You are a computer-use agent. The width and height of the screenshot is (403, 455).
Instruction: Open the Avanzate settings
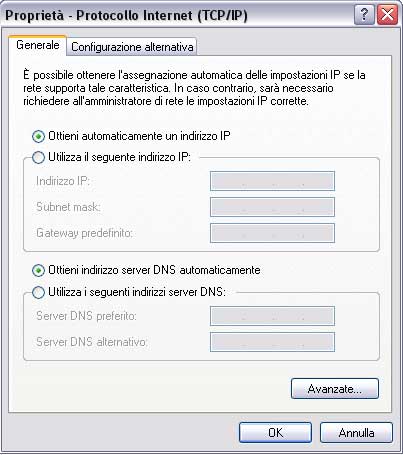point(335,389)
